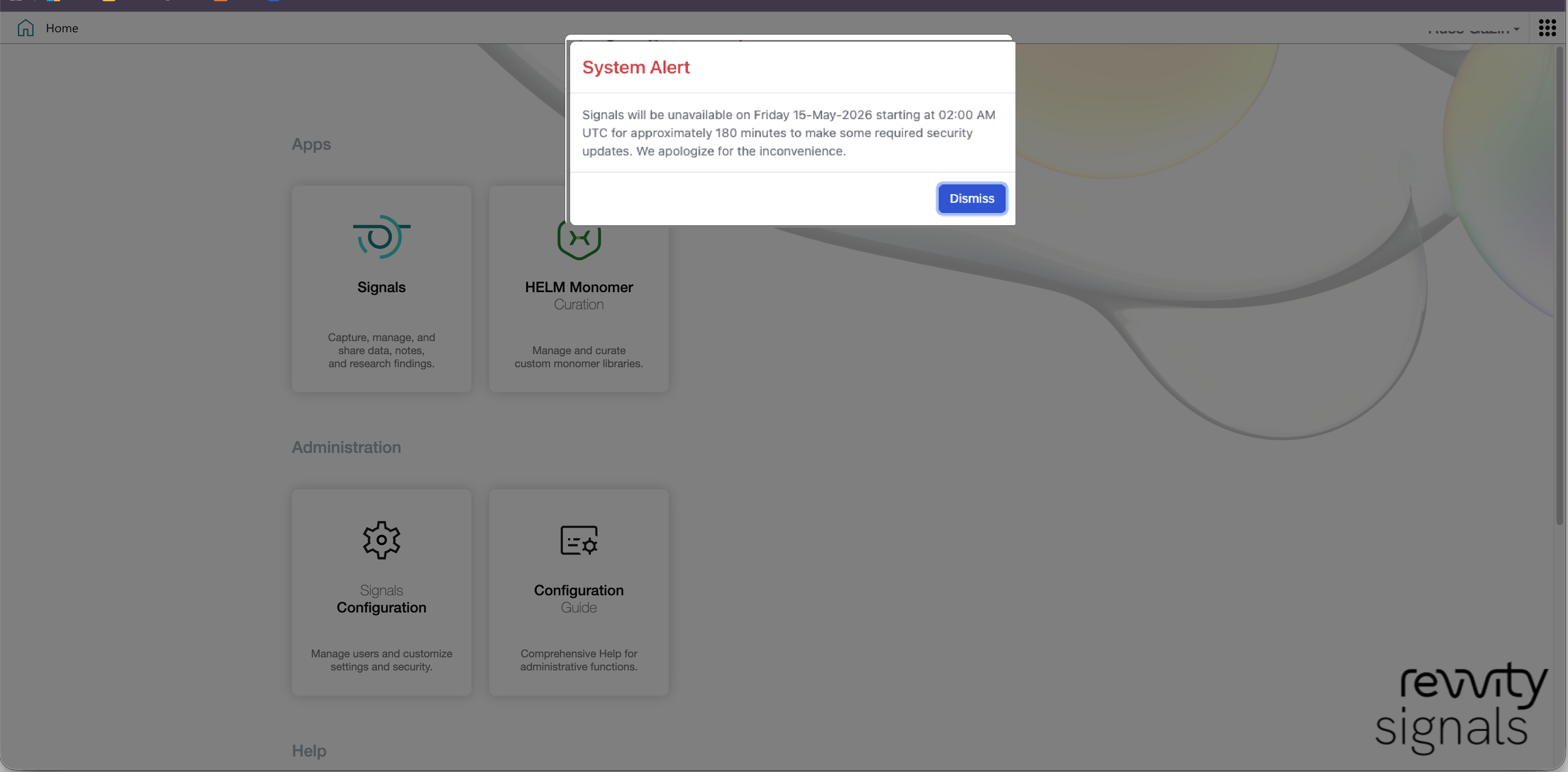Screen dimensions: 1568x772
Task: Open the Home breadcrumb link
Action: point(62,28)
